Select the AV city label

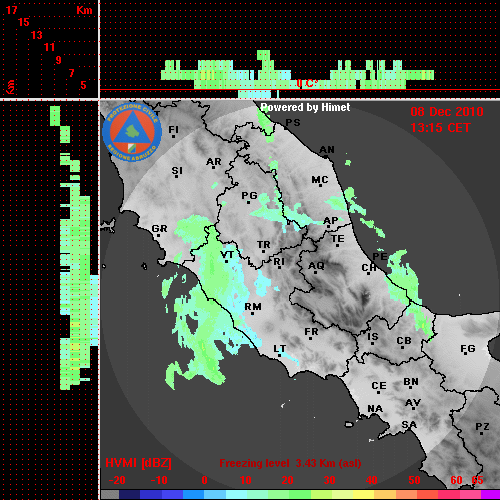pos(413,403)
